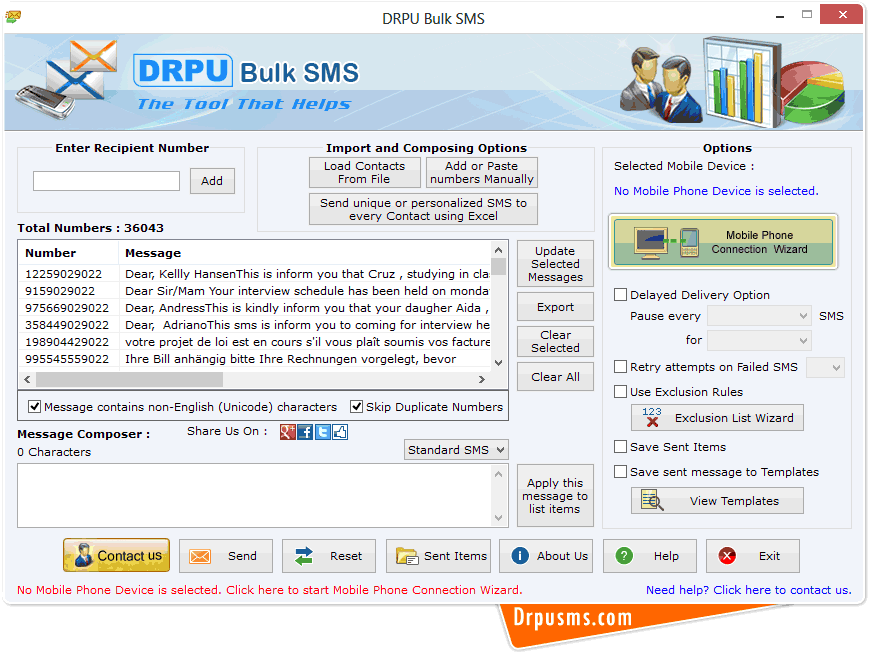The width and height of the screenshot is (869, 654).
Task: Click the thumbs-up like icon
Action: tap(340, 432)
